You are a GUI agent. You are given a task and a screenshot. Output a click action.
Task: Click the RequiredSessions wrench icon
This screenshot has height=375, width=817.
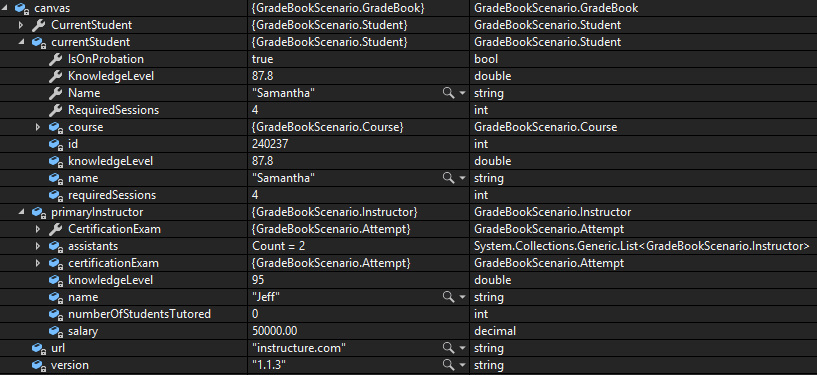tap(55, 110)
